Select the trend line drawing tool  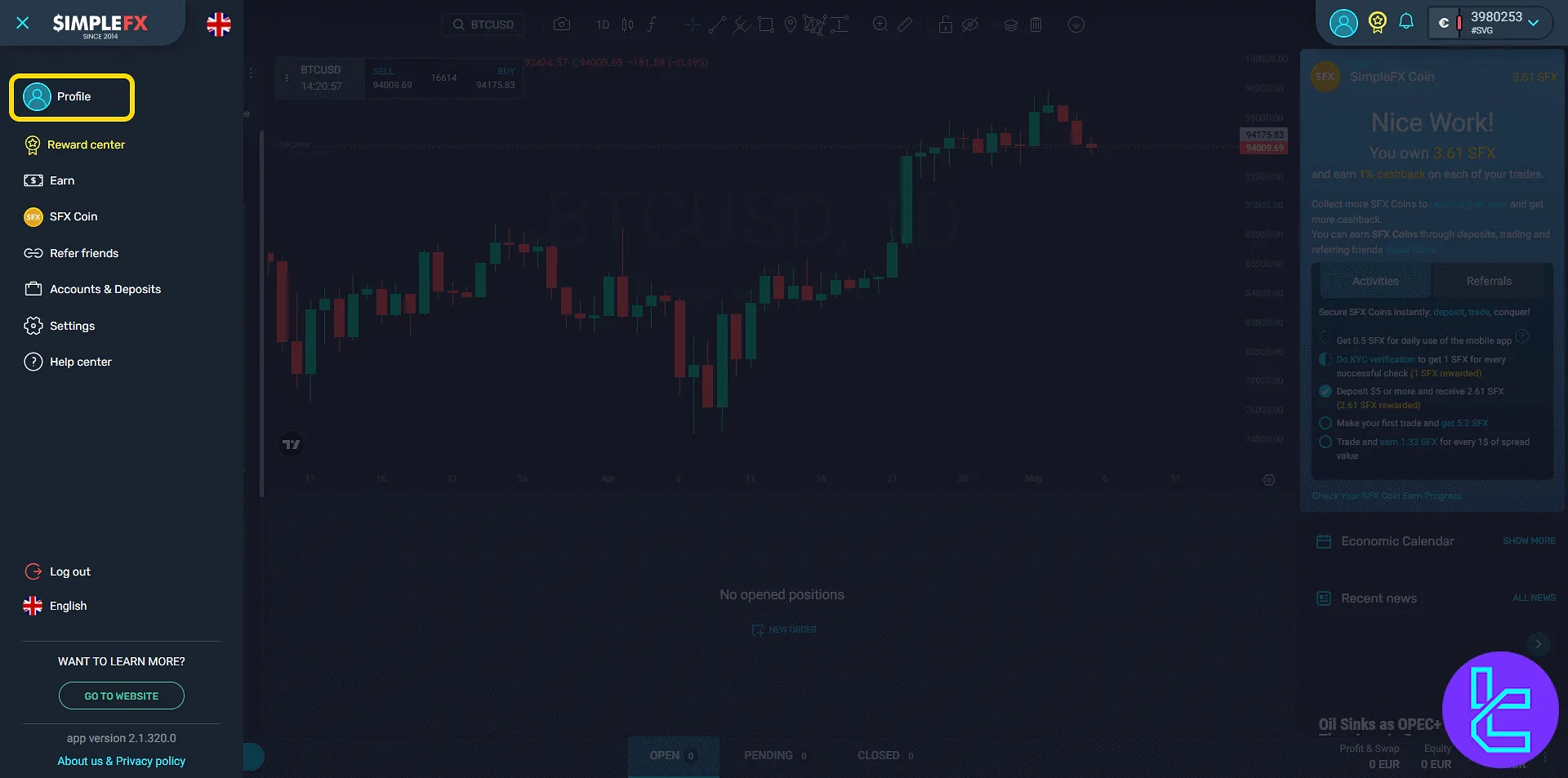[717, 24]
